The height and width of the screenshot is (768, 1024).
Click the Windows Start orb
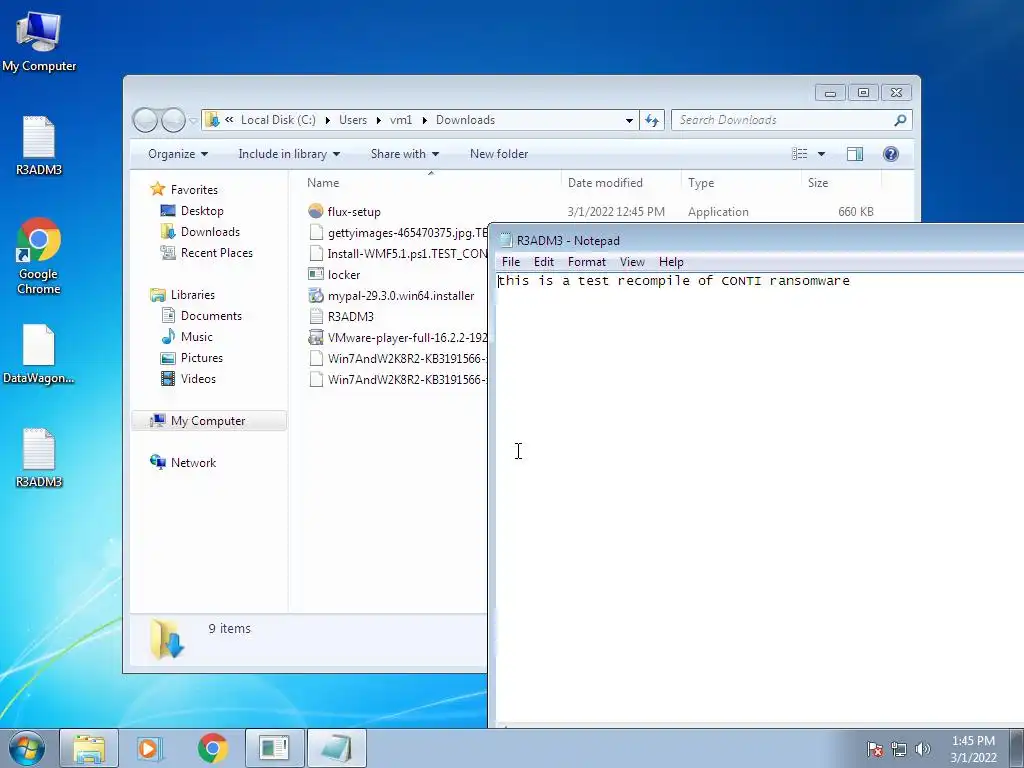pyautogui.click(x=26, y=748)
